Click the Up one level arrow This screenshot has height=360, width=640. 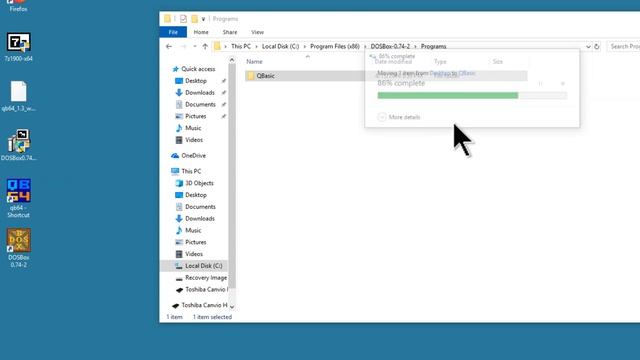click(205, 47)
